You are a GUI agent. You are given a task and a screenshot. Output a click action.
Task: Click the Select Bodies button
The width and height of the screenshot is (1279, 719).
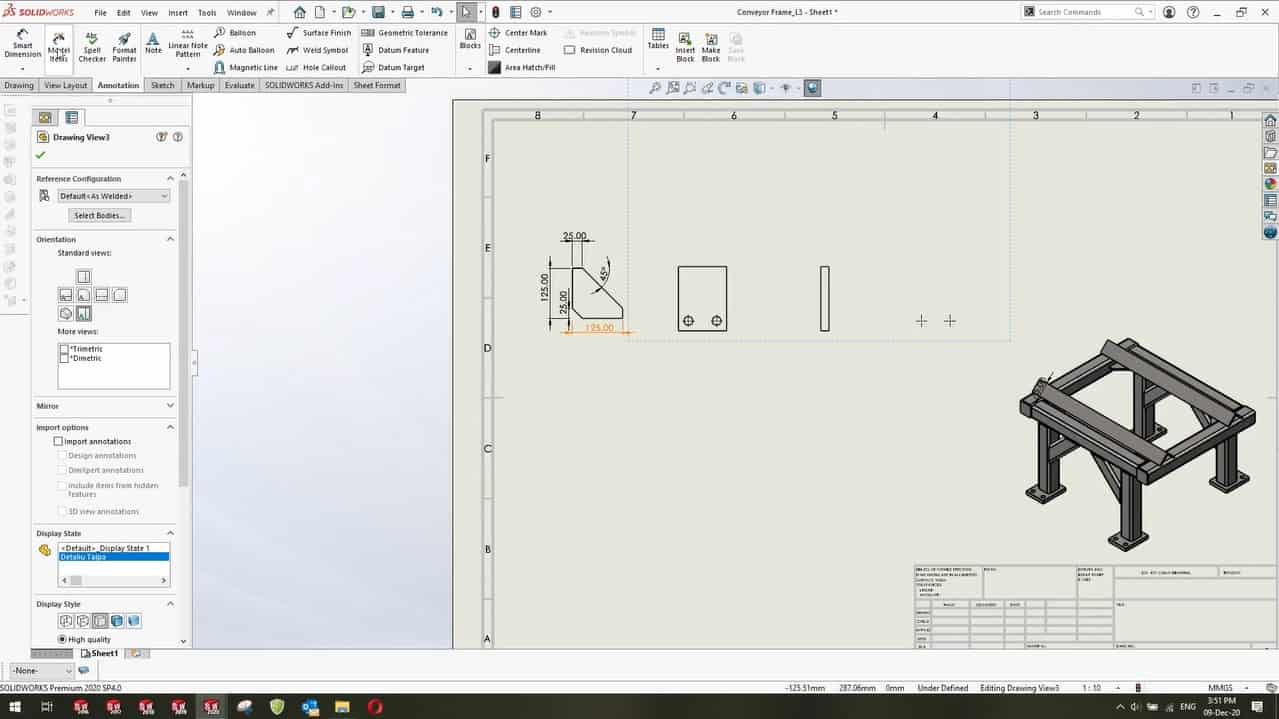point(100,215)
